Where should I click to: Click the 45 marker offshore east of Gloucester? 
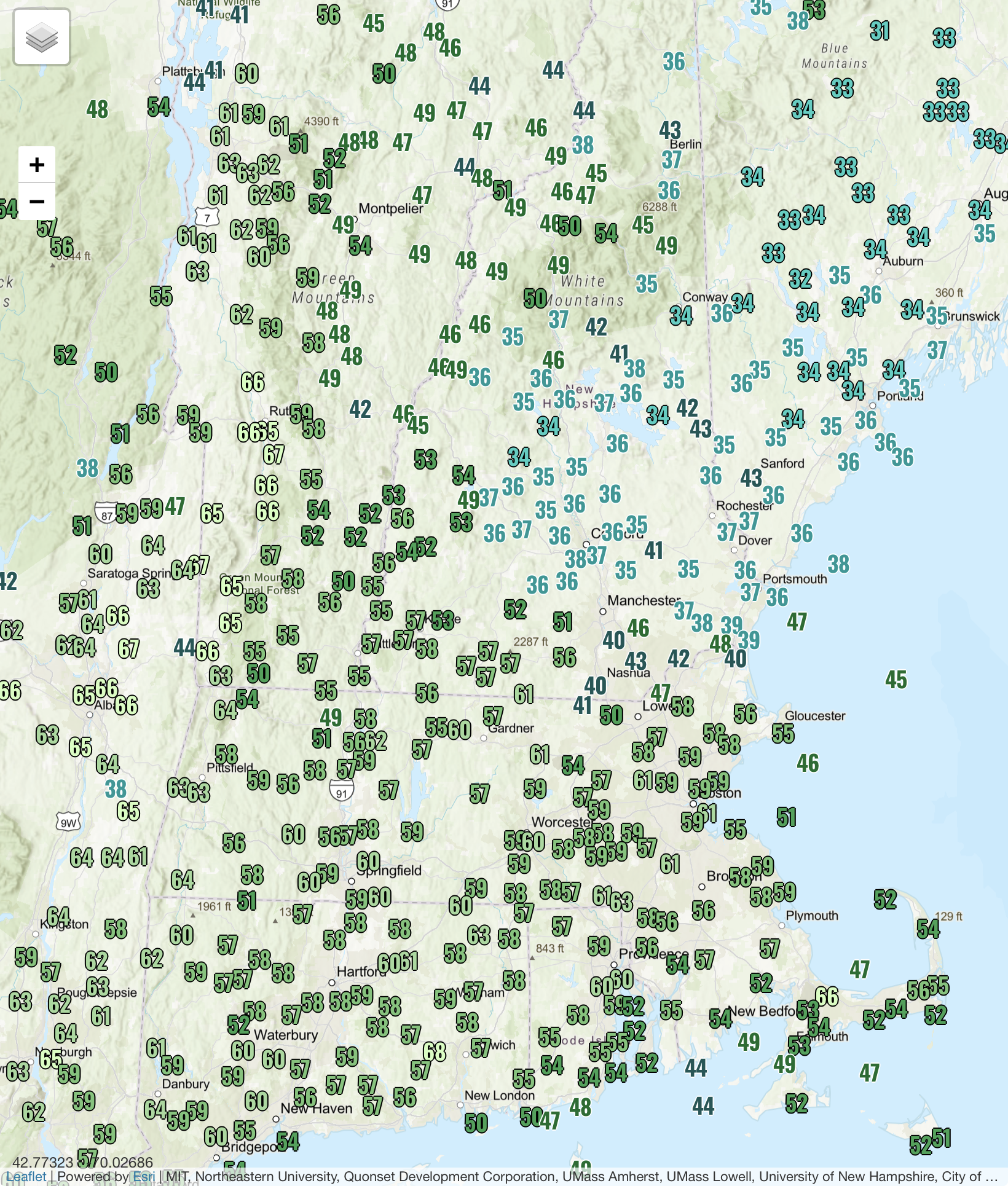pos(896,680)
